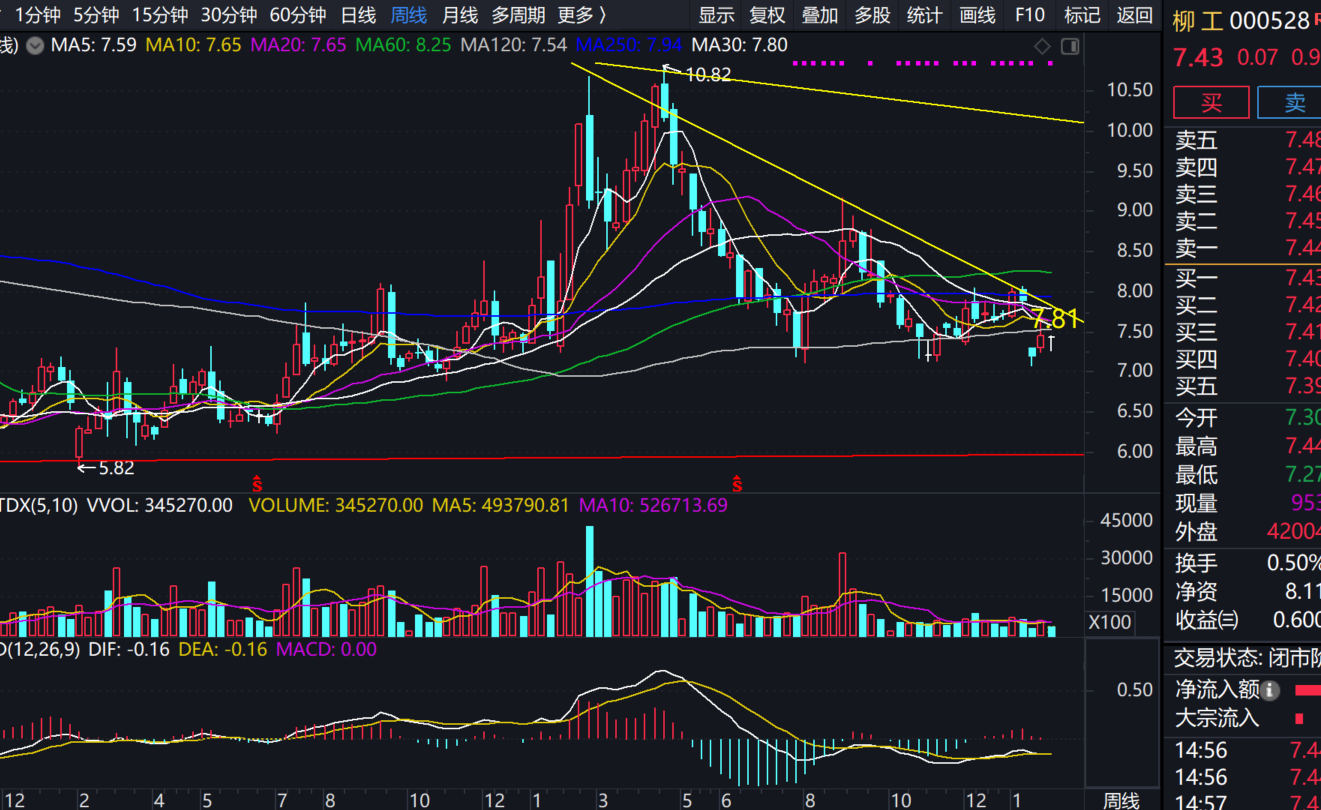Click the X100 volume scale box
The image size is (1321, 810).
click(1109, 622)
